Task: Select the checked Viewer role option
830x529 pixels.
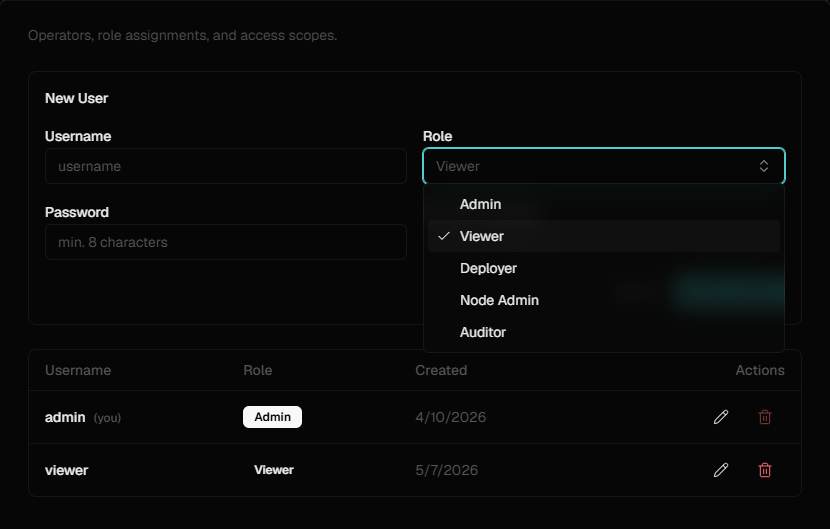Action: click(604, 236)
